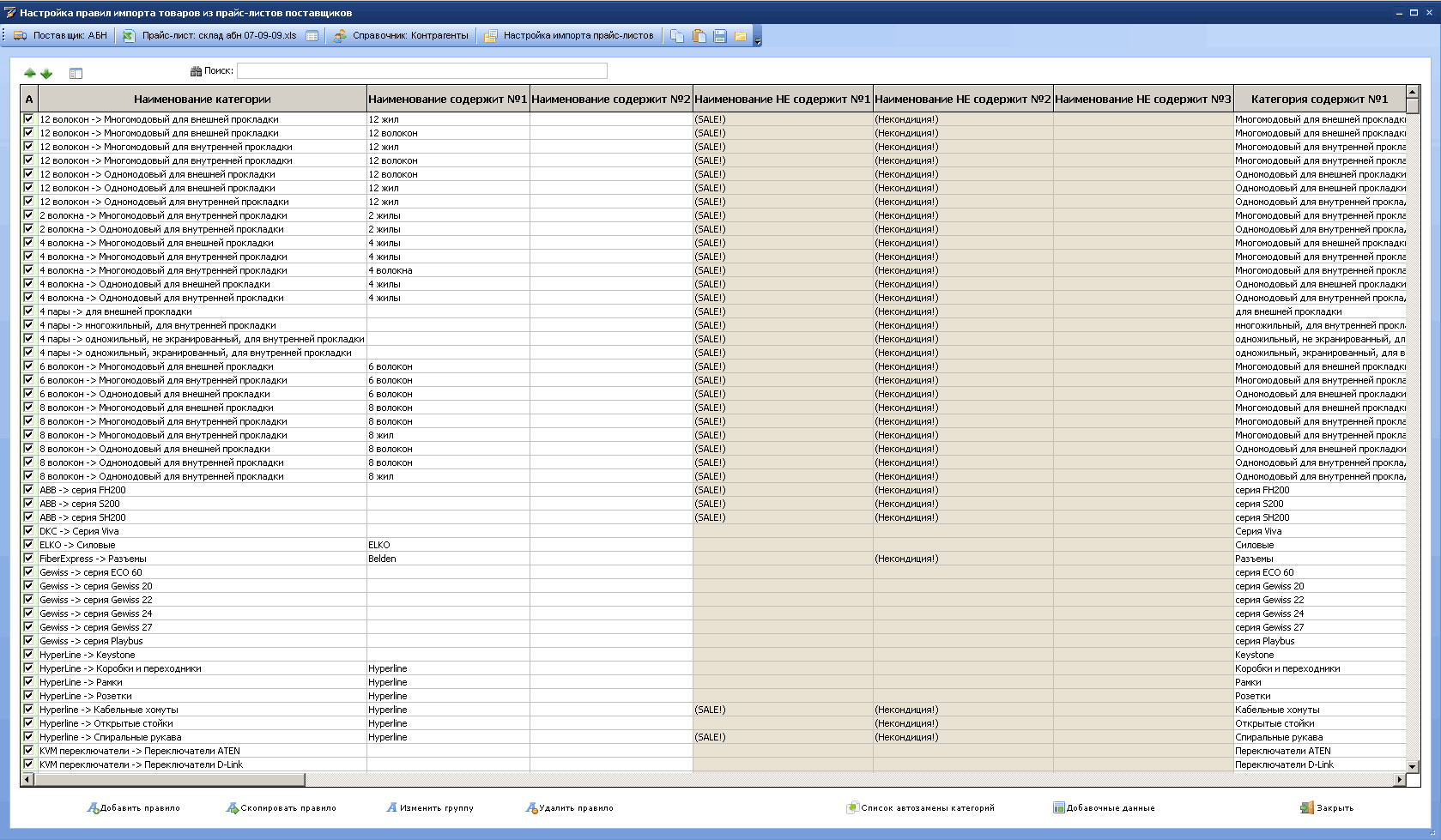The height and width of the screenshot is (840, 1441).
Task: Click the copy icon in the toolbar
Action: pyautogui.click(x=678, y=36)
